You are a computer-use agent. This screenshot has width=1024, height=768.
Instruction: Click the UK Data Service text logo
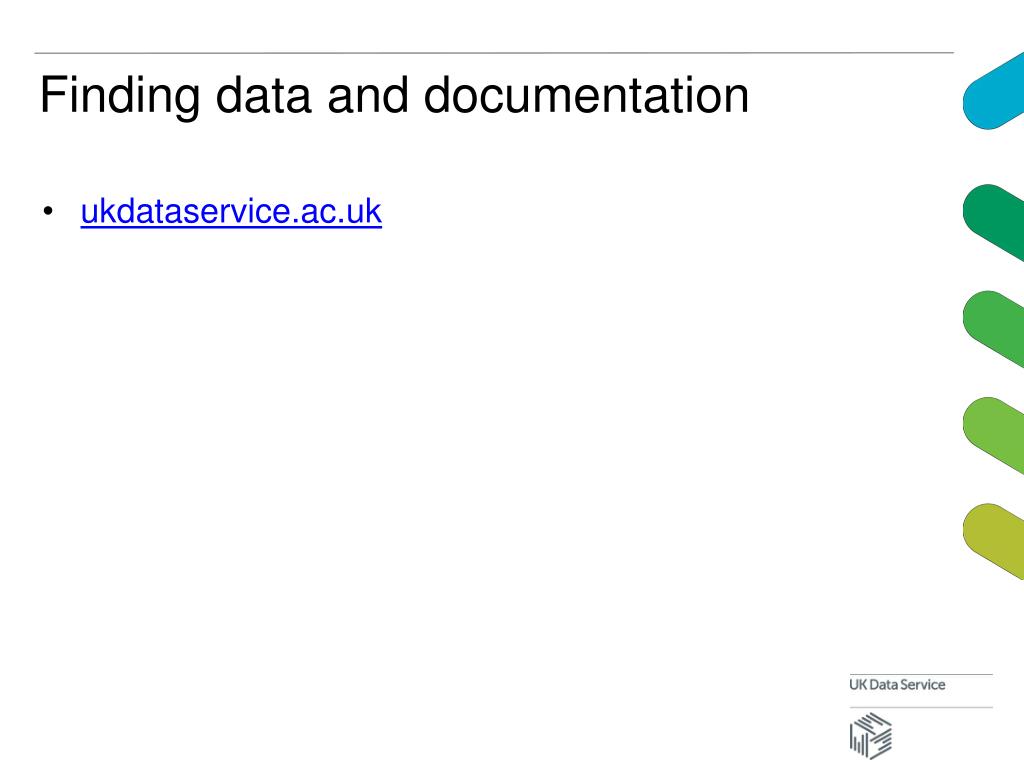click(897, 685)
